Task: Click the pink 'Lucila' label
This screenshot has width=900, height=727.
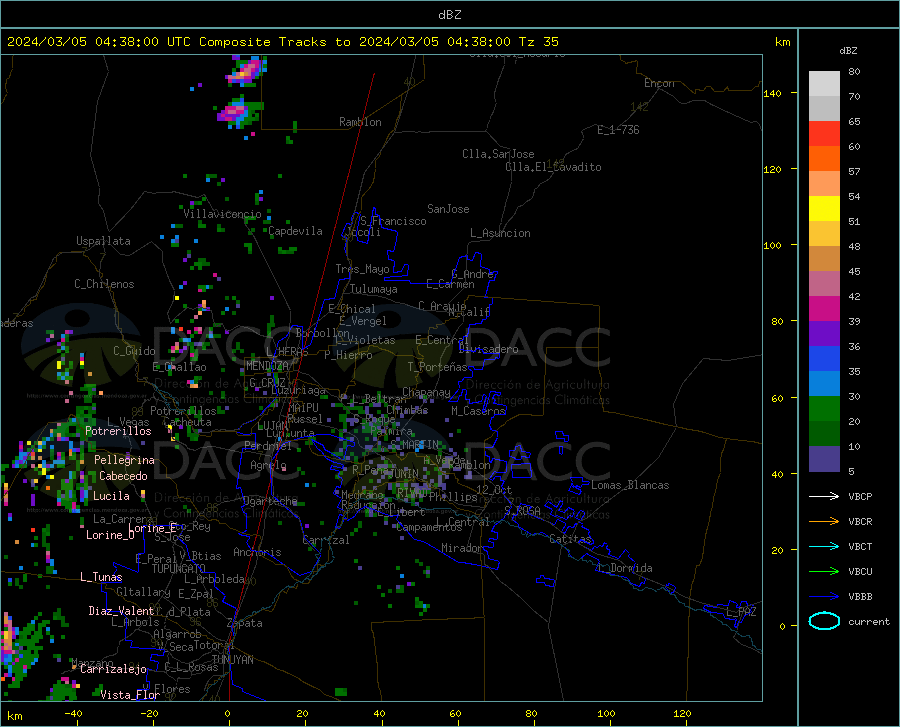Action: [x=111, y=496]
